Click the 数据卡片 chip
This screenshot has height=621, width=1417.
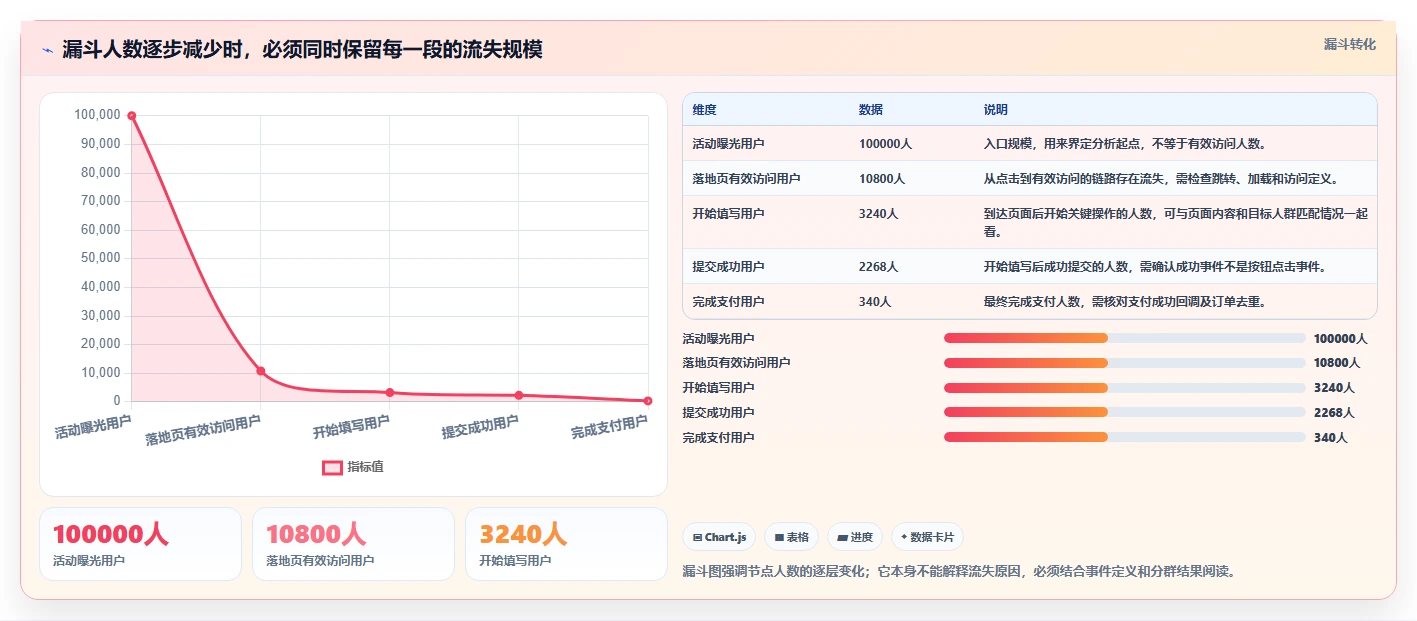pos(927,537)
